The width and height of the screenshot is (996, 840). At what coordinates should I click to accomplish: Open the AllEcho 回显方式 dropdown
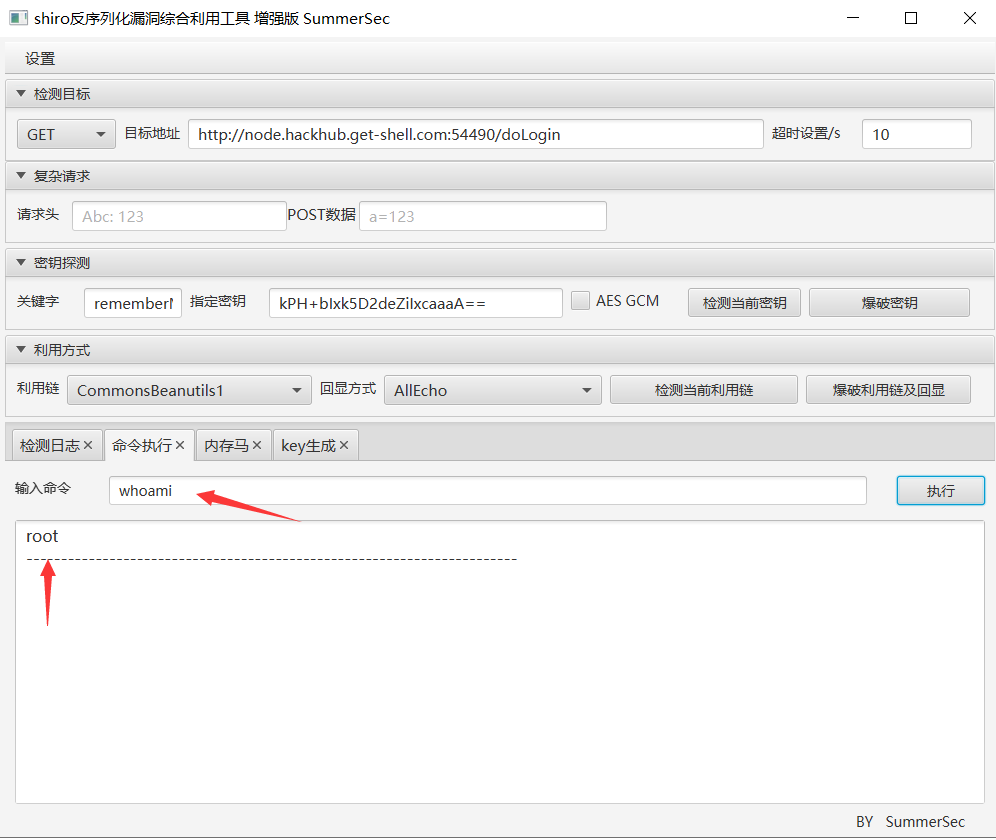(x=492, y=390)
